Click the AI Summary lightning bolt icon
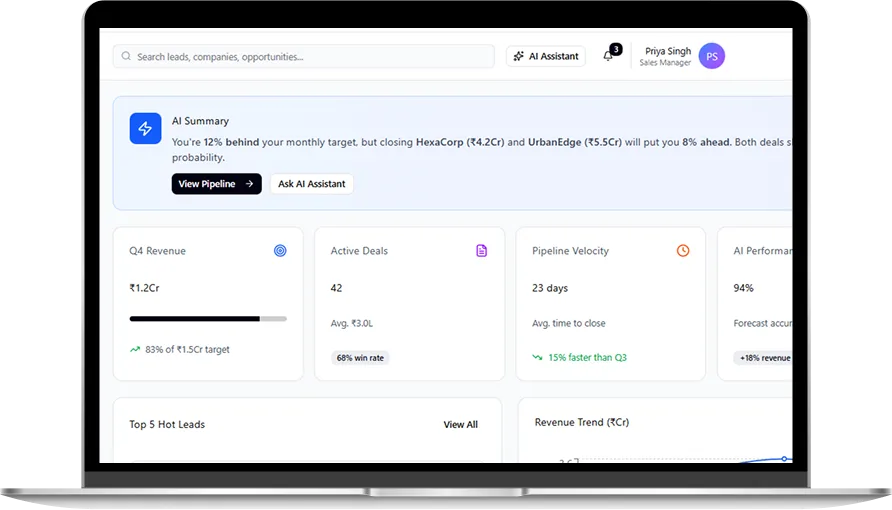892x510 pixels. (145, 129)
